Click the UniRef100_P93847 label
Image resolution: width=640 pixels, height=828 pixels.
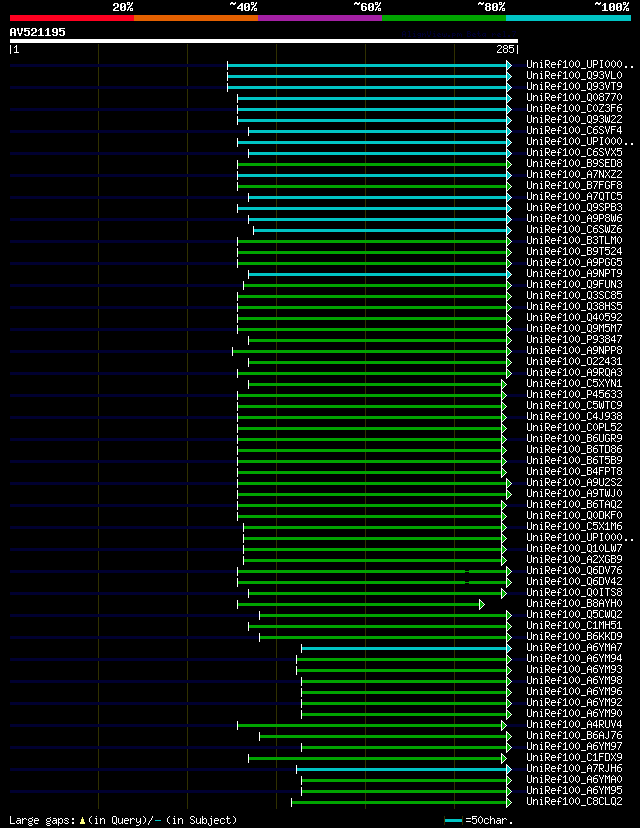click(574, 340)
